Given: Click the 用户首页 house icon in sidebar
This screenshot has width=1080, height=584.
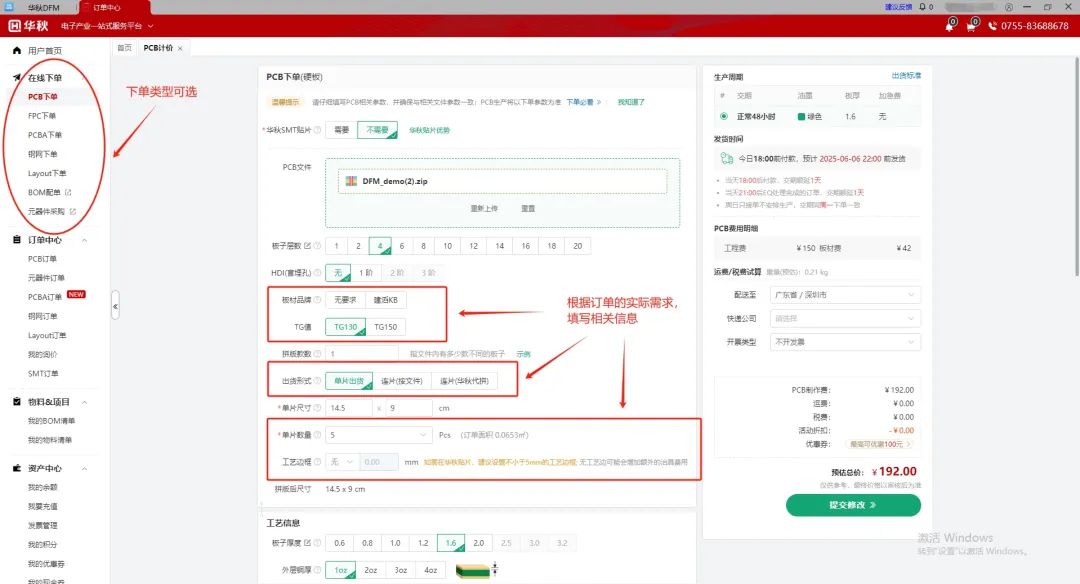Looking at the screenshot, I should pyautogui.click(x=17, y=50).
